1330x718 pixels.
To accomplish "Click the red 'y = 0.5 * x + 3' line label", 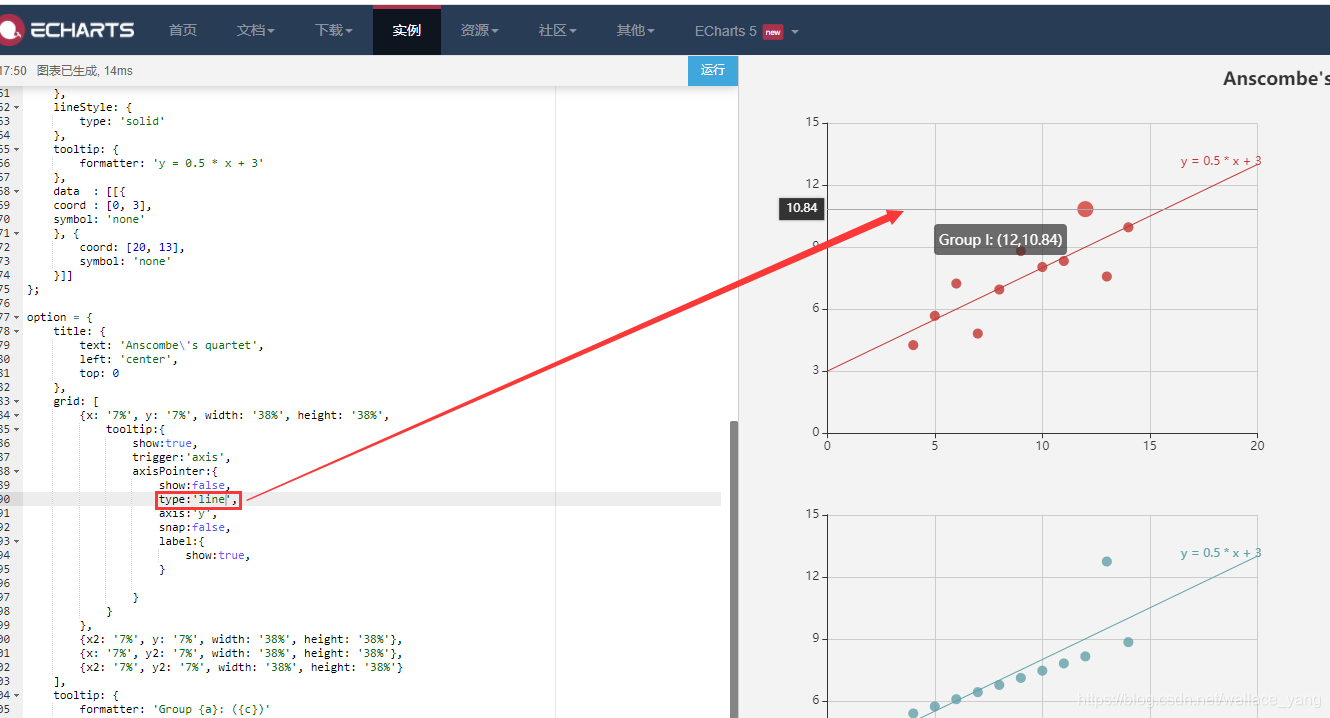I will (1220, 161).
